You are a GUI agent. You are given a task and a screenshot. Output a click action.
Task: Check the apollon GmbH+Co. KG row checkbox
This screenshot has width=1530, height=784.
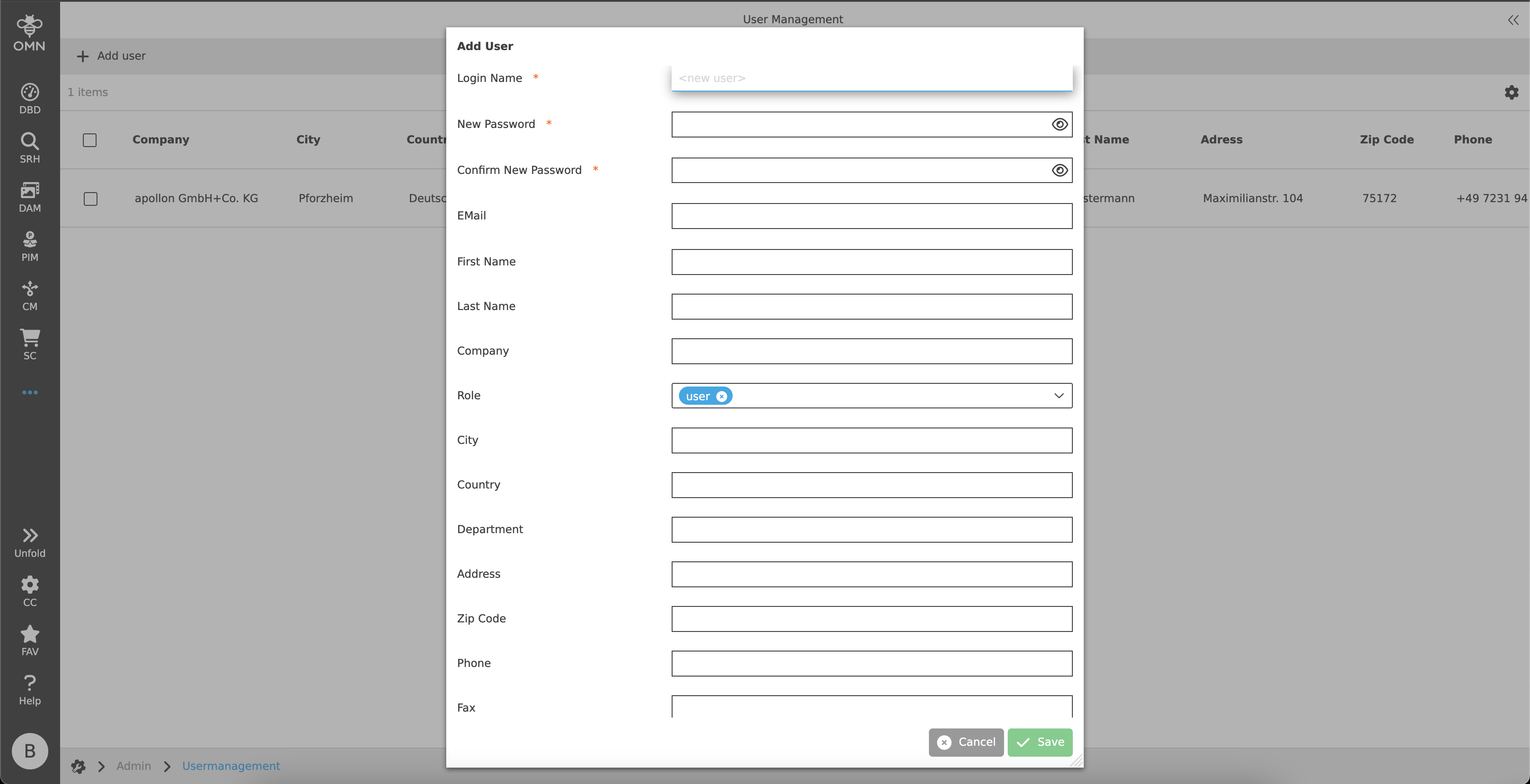(90, 199)
